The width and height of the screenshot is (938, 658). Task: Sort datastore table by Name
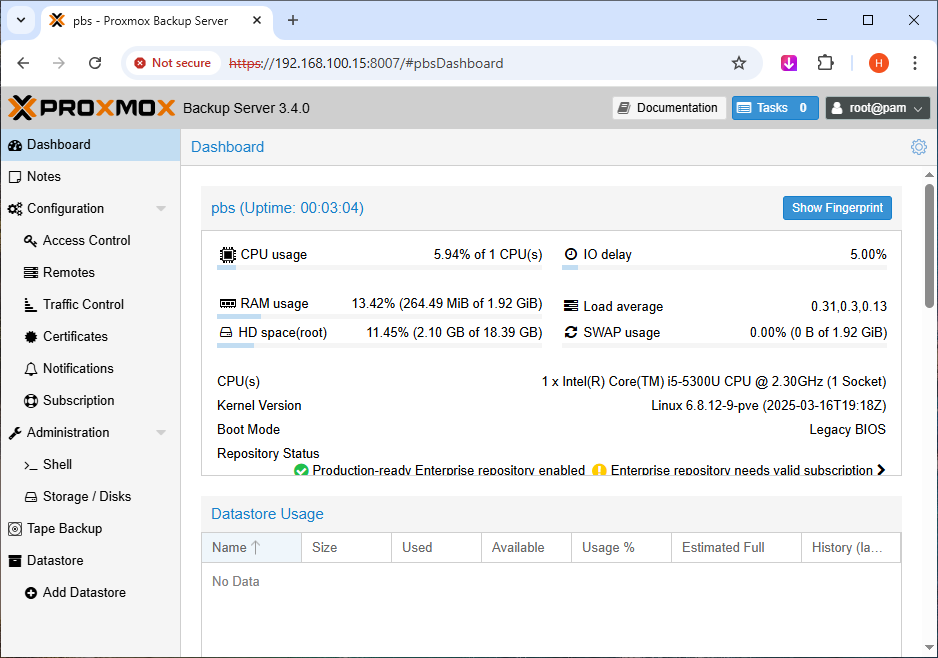click(x=251, y=547)
